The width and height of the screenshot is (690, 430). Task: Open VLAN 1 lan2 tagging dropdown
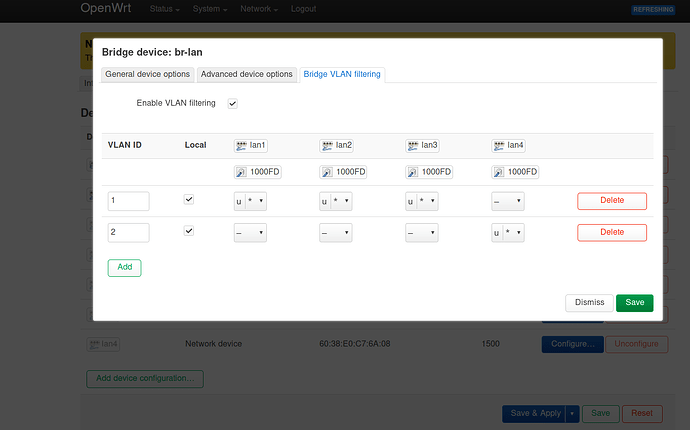pyautogui.click(x=336, y=201)
